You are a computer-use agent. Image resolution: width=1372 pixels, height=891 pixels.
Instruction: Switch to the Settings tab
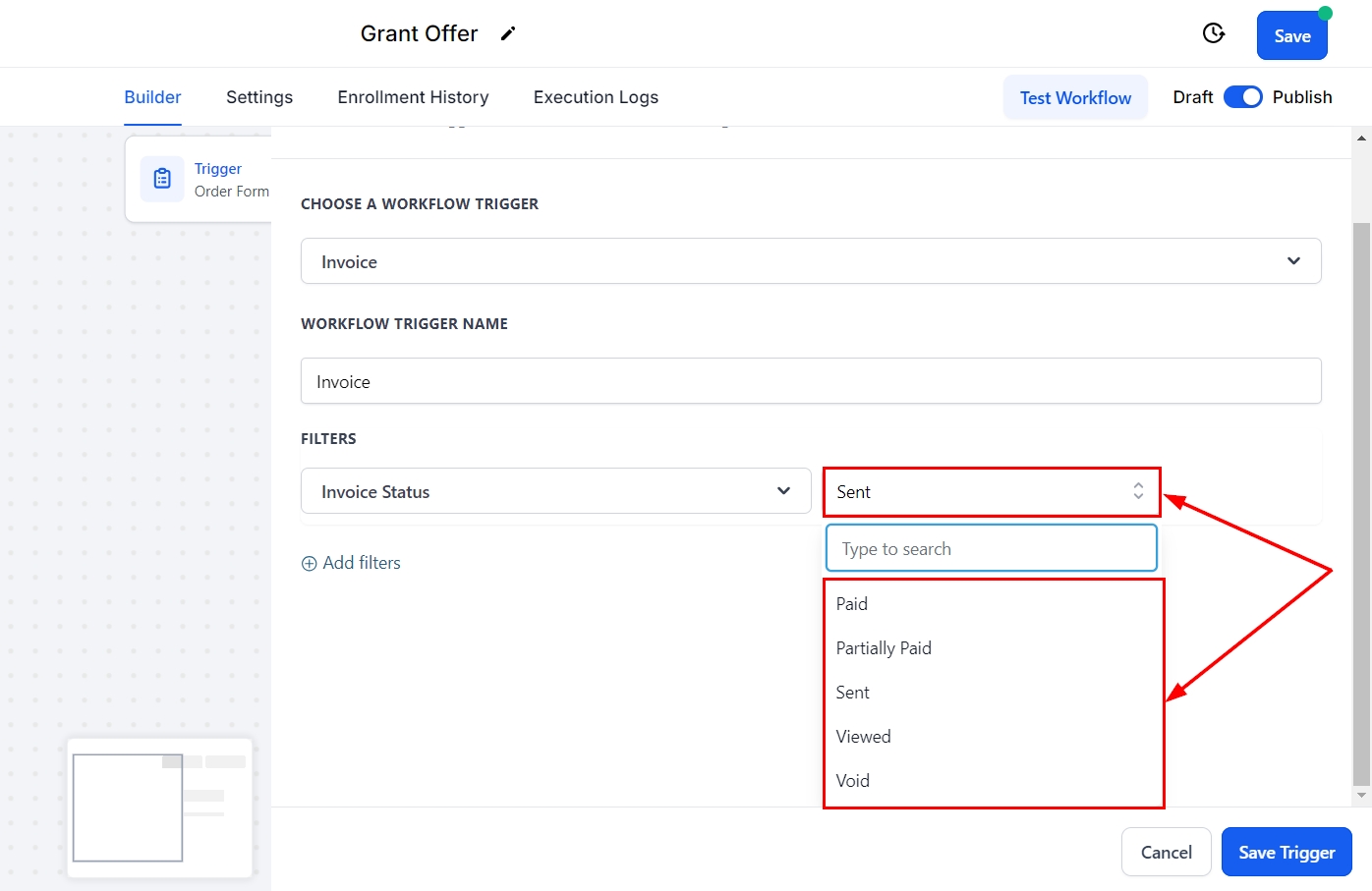click(259, 97)
